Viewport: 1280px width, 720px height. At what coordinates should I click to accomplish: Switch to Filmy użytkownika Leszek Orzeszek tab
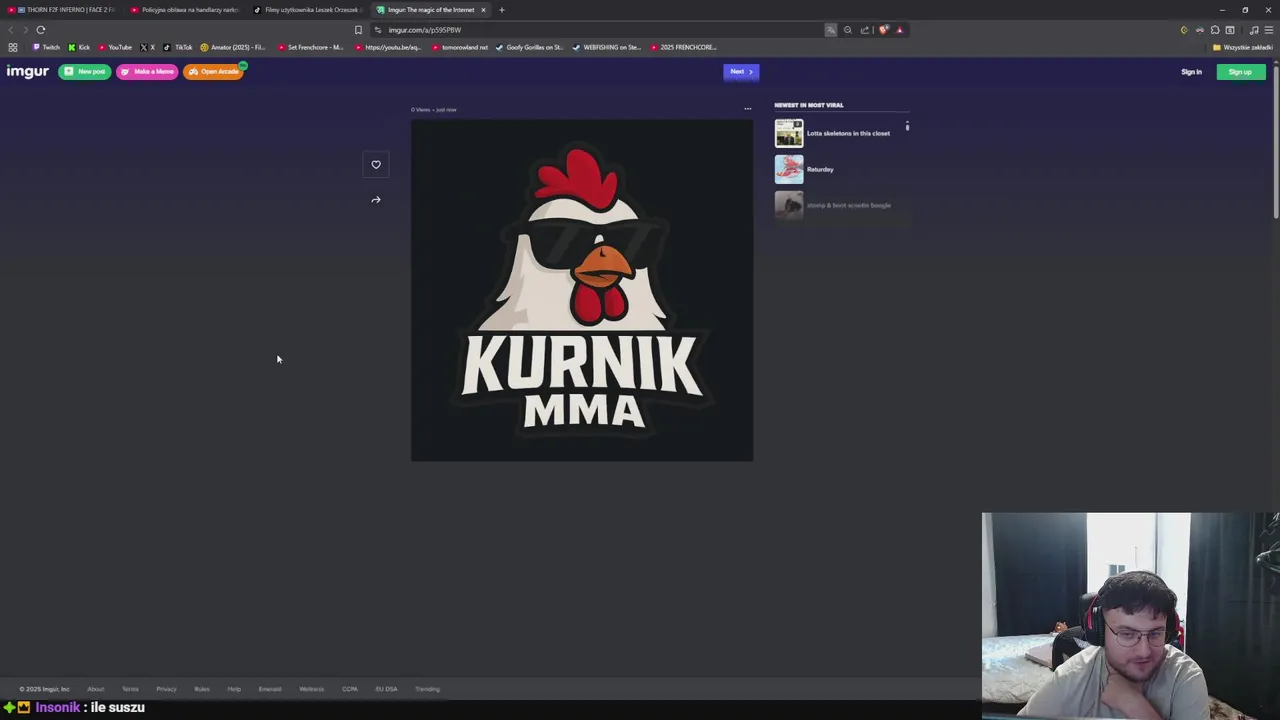point(308,10)
